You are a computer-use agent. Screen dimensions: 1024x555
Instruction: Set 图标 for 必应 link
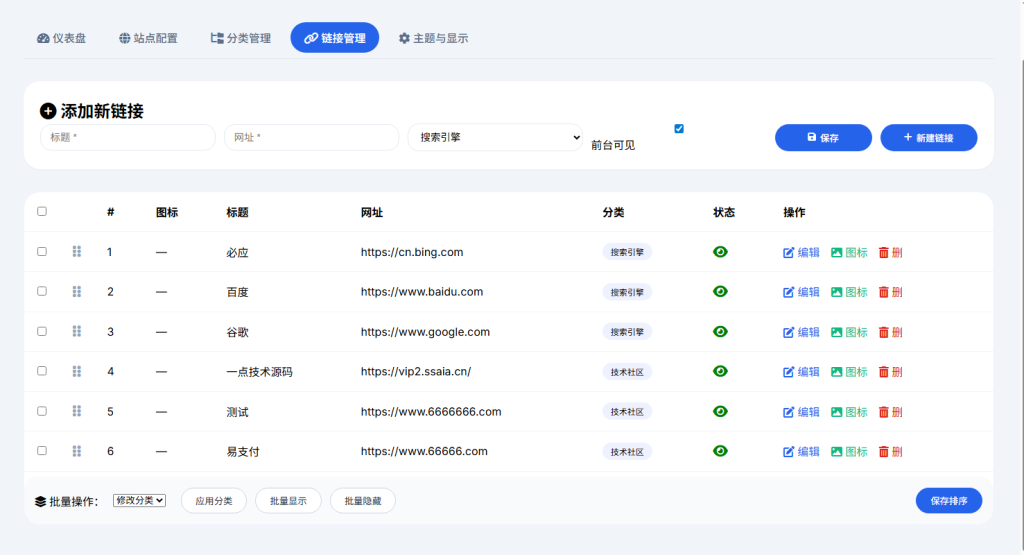pos(849,253)
